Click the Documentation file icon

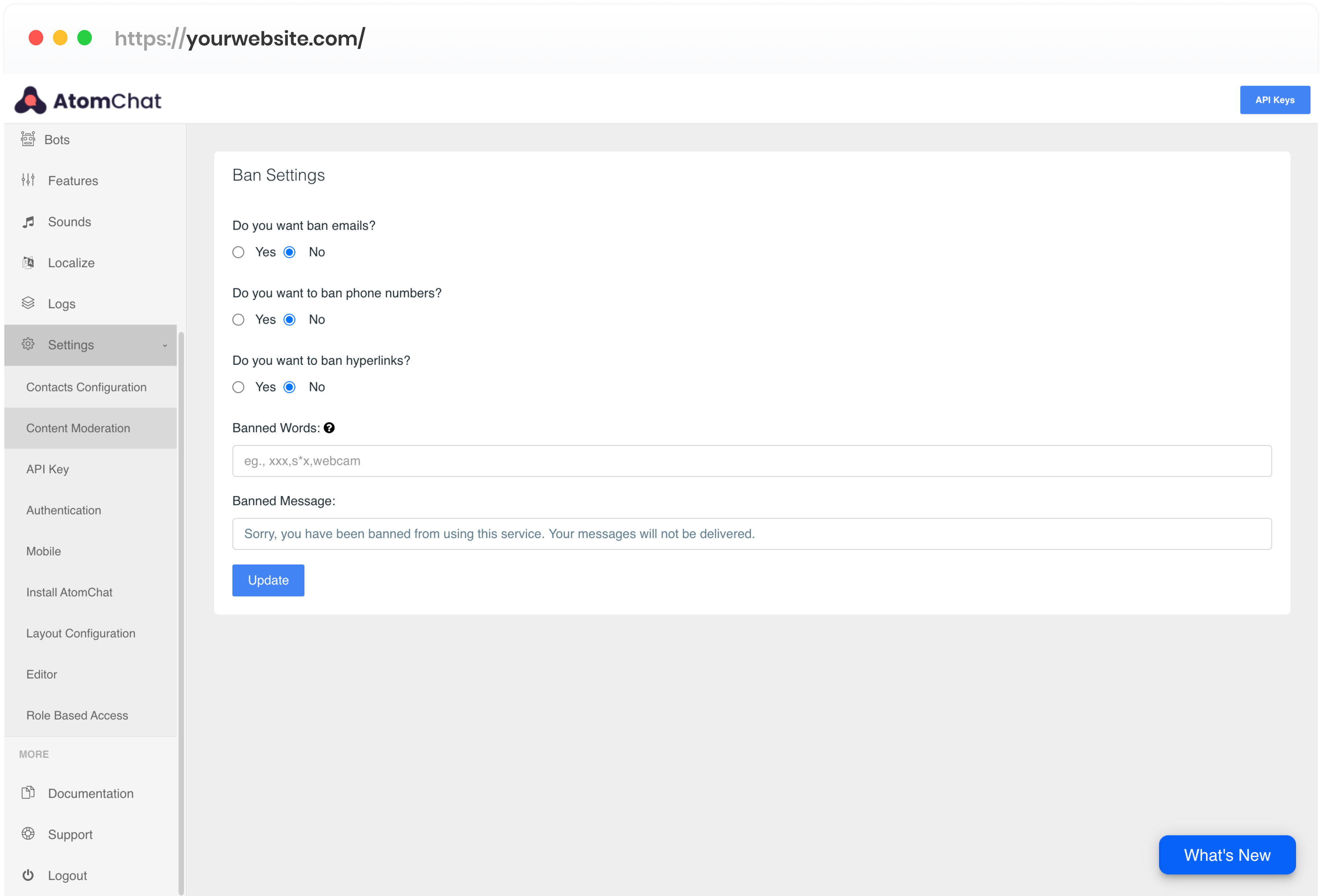click(x=28, y=793)
